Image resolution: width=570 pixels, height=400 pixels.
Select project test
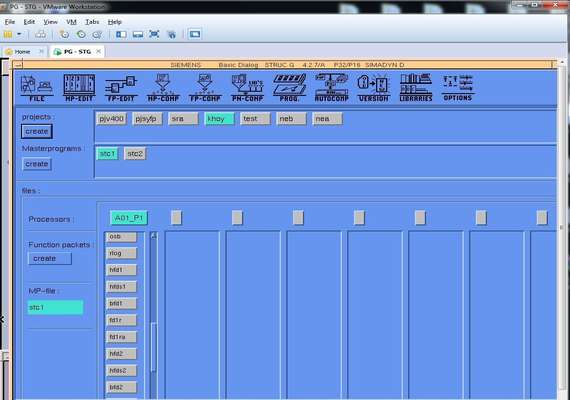point(255,119)
